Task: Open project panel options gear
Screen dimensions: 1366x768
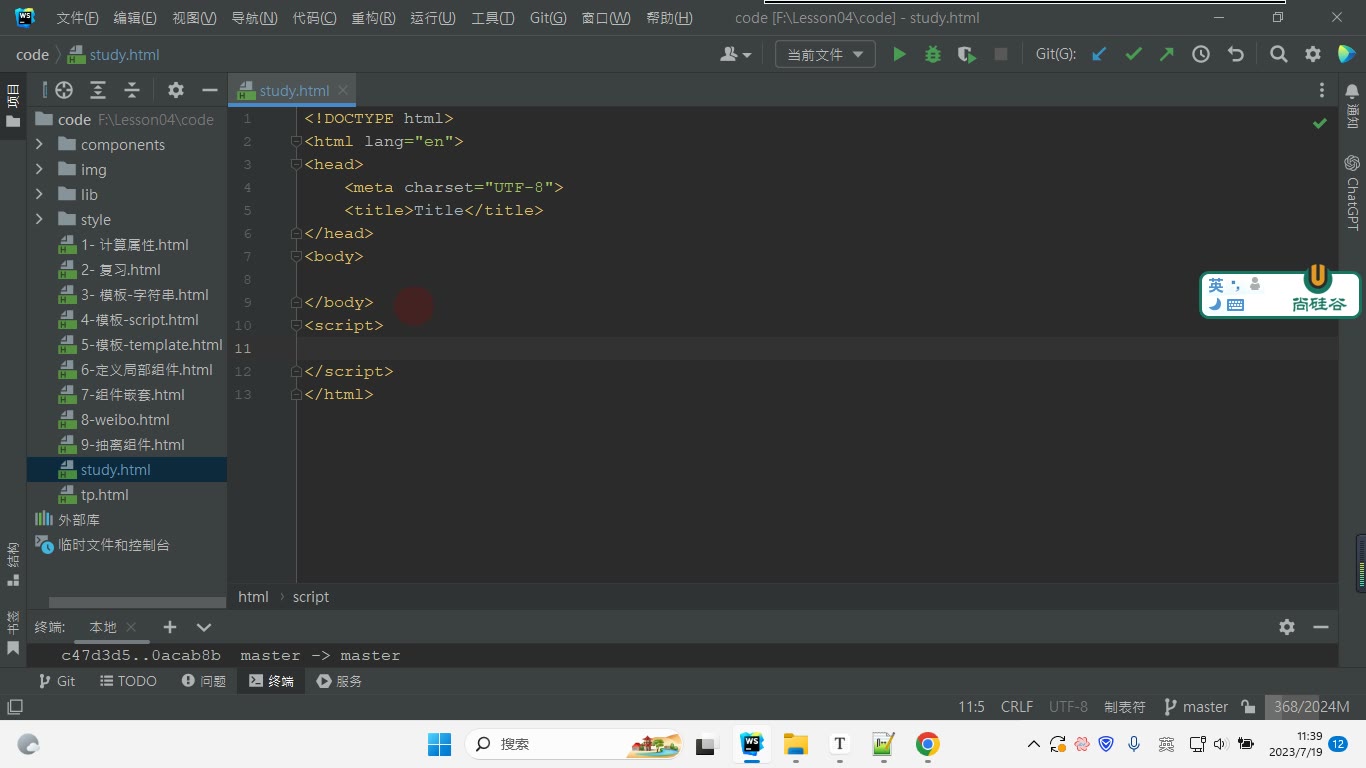Action: [x=176, y=90]
